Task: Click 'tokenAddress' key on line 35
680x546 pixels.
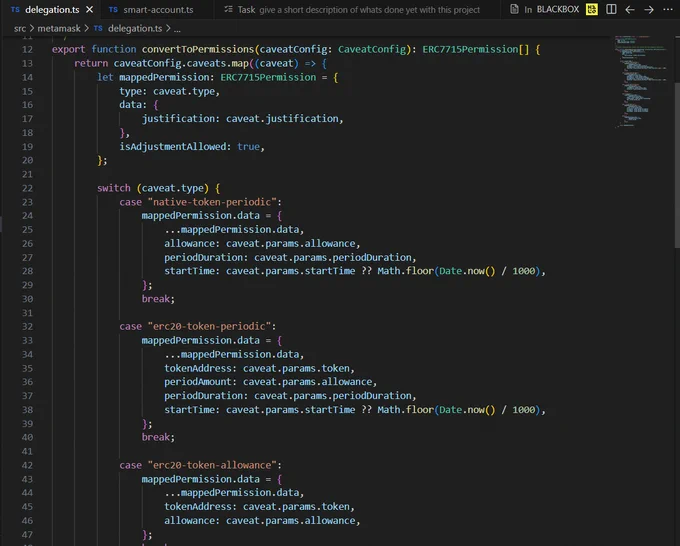Action: click(198, 368)
